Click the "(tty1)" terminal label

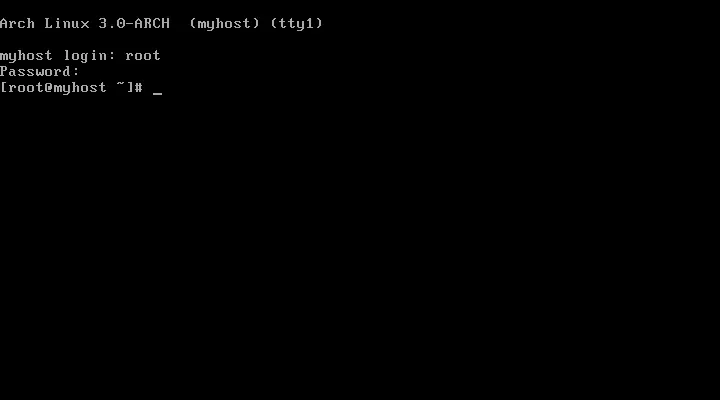click(297, 24)
